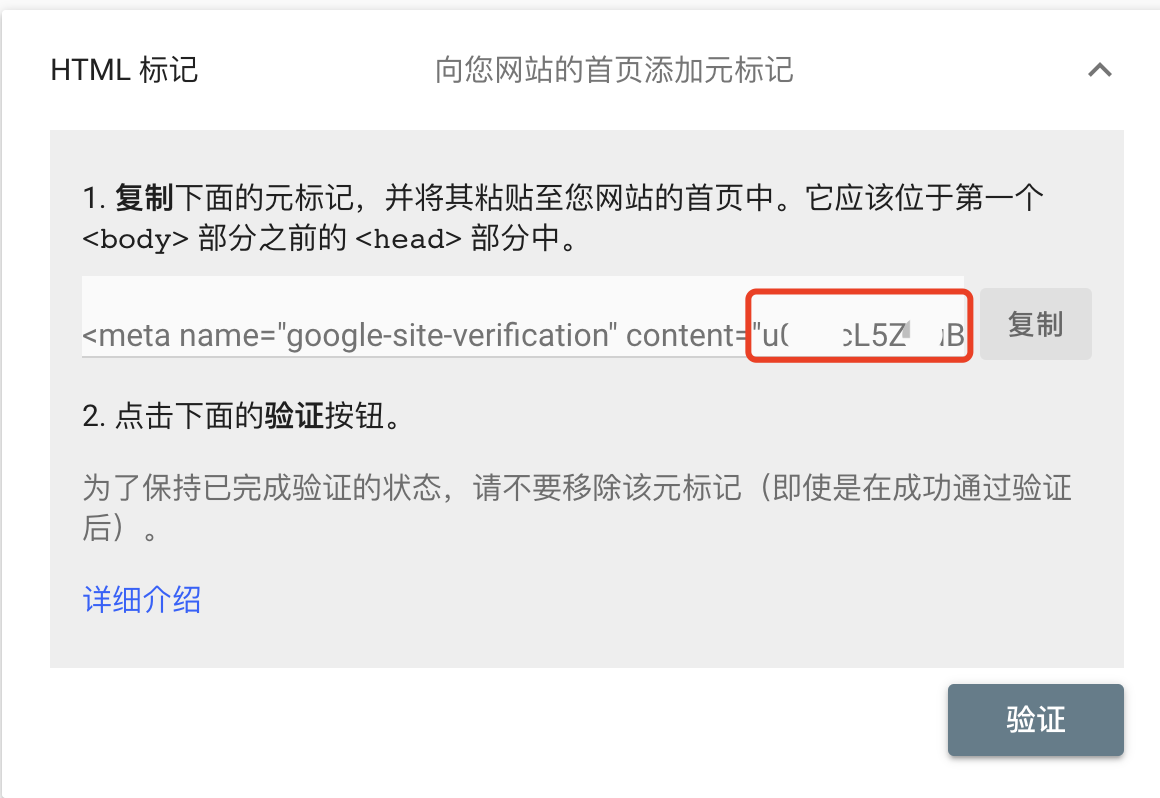Collapse the HTML 标记 section with chevron
This screenshot has height=798, width=1160.
[x=1099, y=70]
